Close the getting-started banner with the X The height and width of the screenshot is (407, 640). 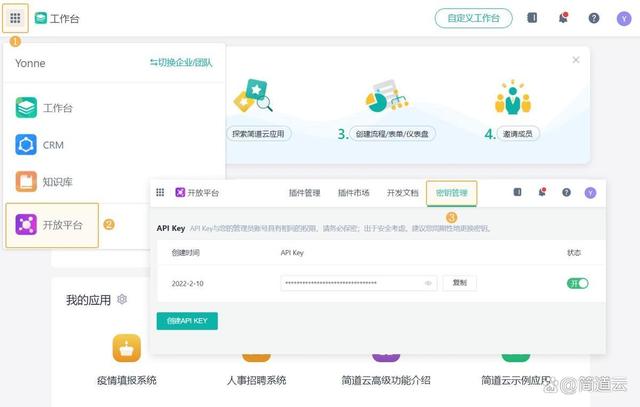[x=575, y=60]
